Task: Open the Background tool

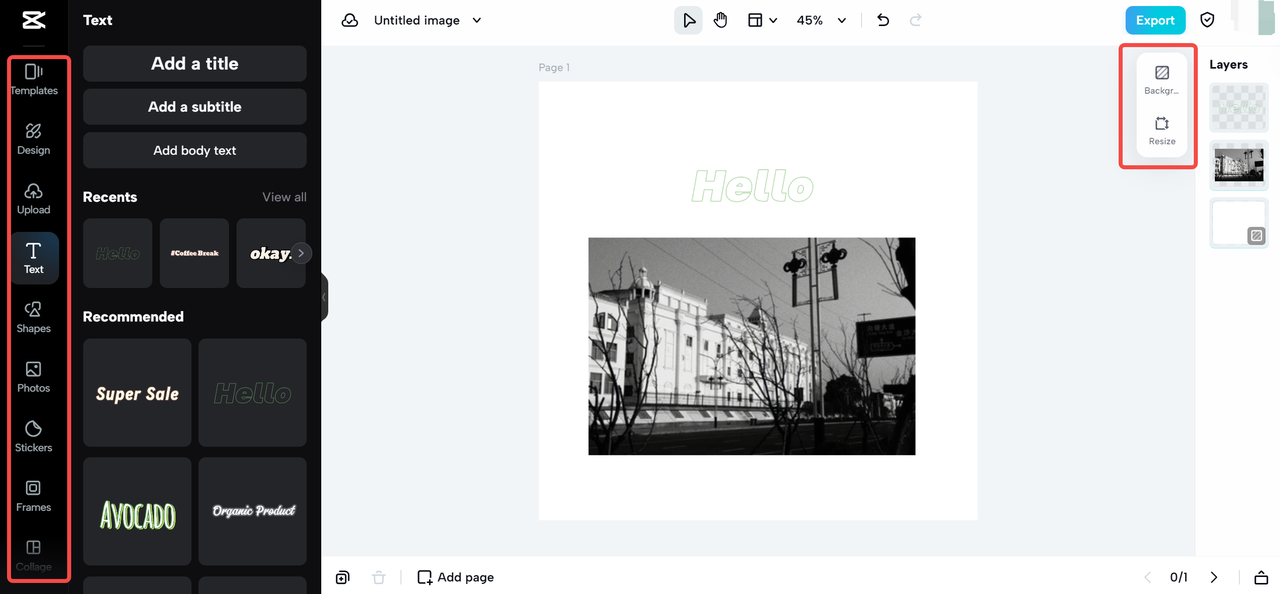Action: point(1162,80)
